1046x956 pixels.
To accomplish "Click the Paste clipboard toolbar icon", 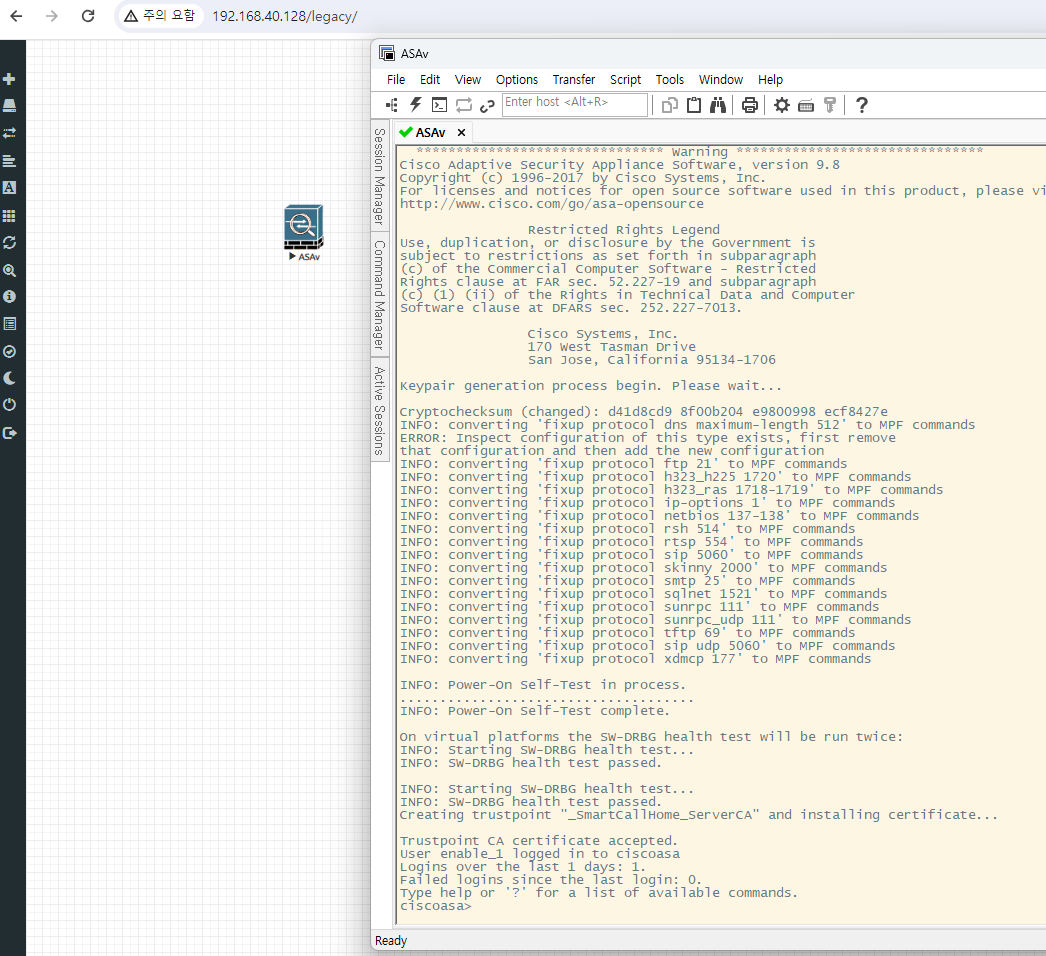I will point(694,105).
